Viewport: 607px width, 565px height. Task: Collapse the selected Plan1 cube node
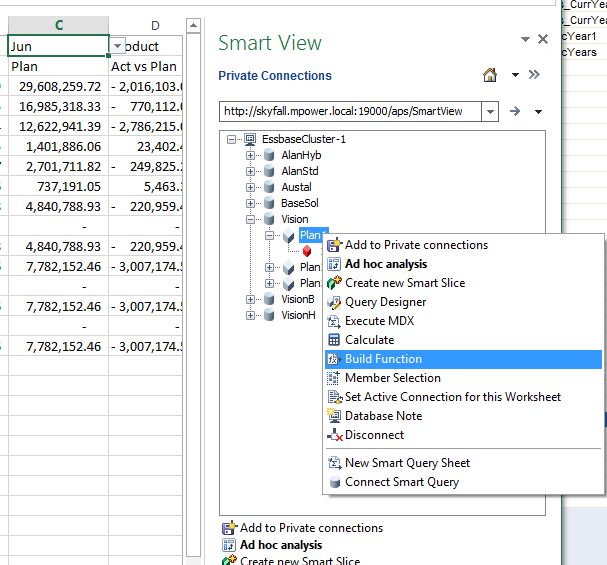click(x=269, y=235)
